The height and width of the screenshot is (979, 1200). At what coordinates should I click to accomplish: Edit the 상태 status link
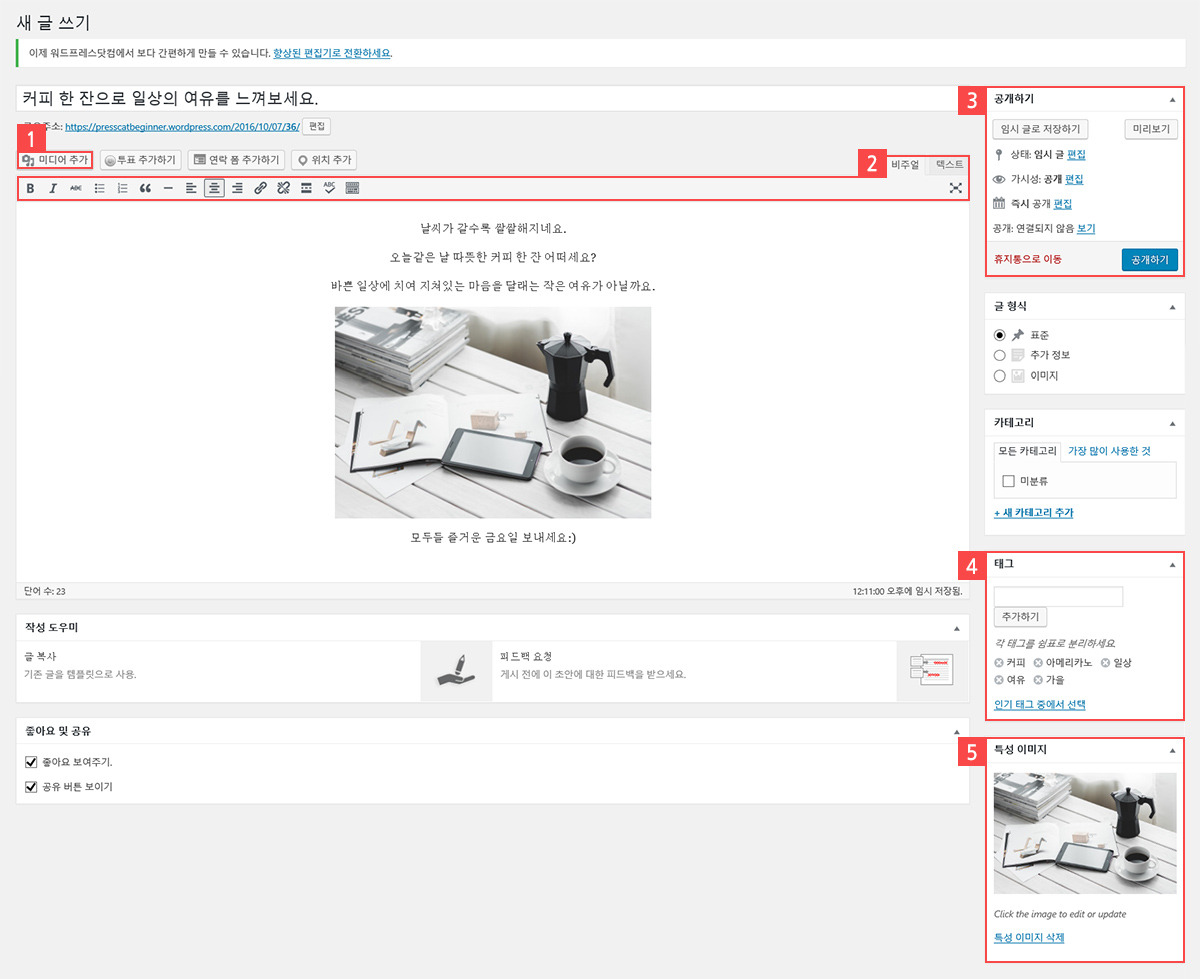pyautogui.click(x=1076, y=155)
